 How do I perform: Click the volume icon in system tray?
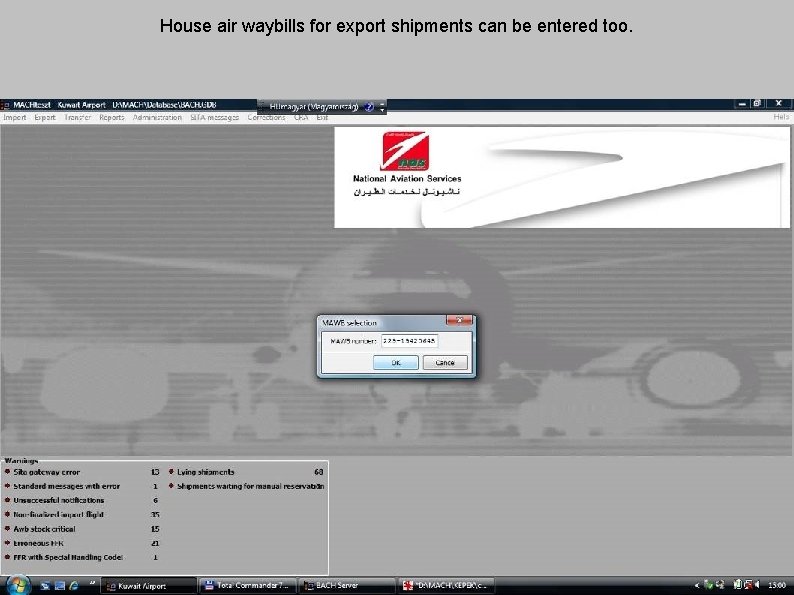click(757, 585)
